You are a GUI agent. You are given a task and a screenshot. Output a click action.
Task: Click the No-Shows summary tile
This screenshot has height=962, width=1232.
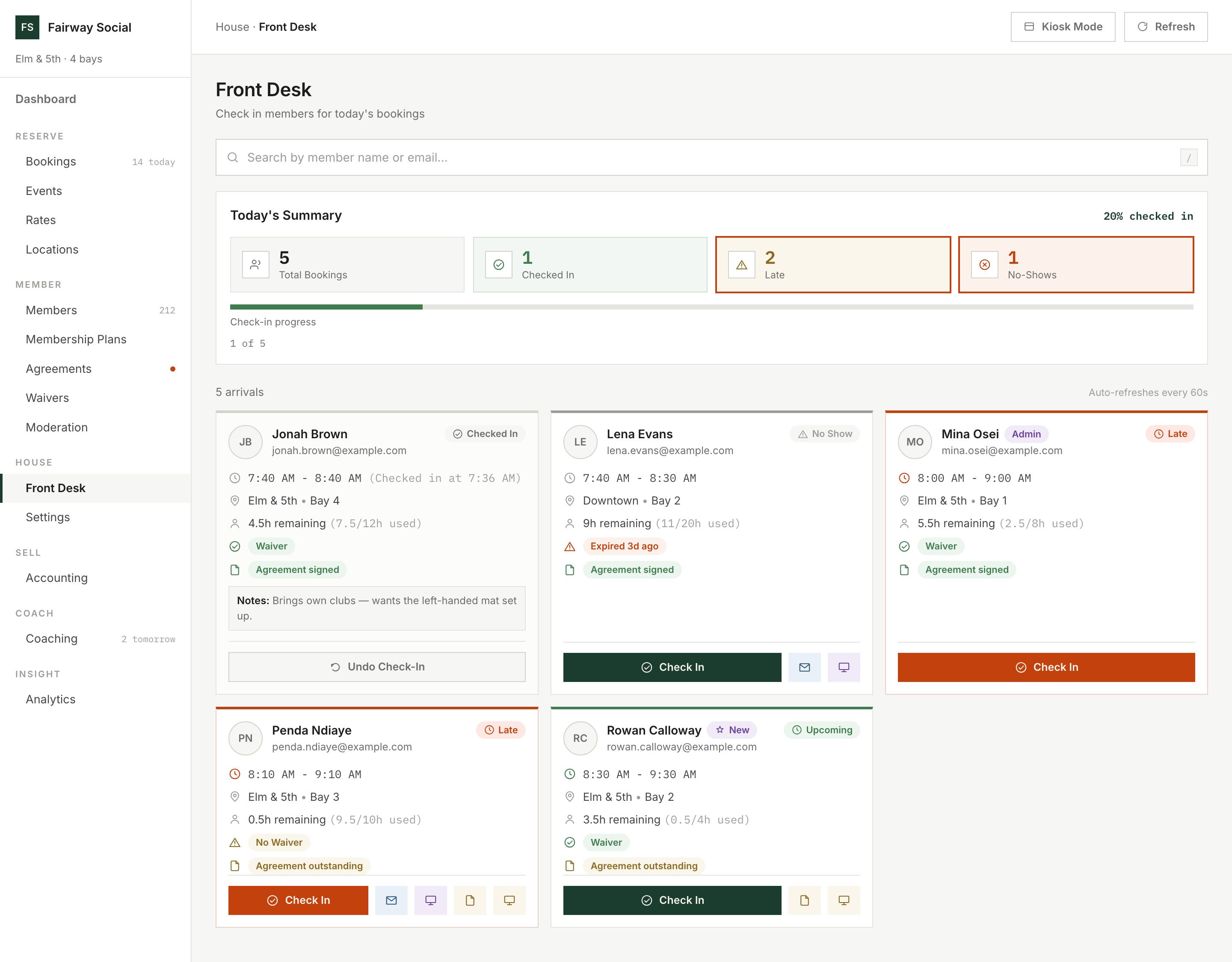point(1076,265)
